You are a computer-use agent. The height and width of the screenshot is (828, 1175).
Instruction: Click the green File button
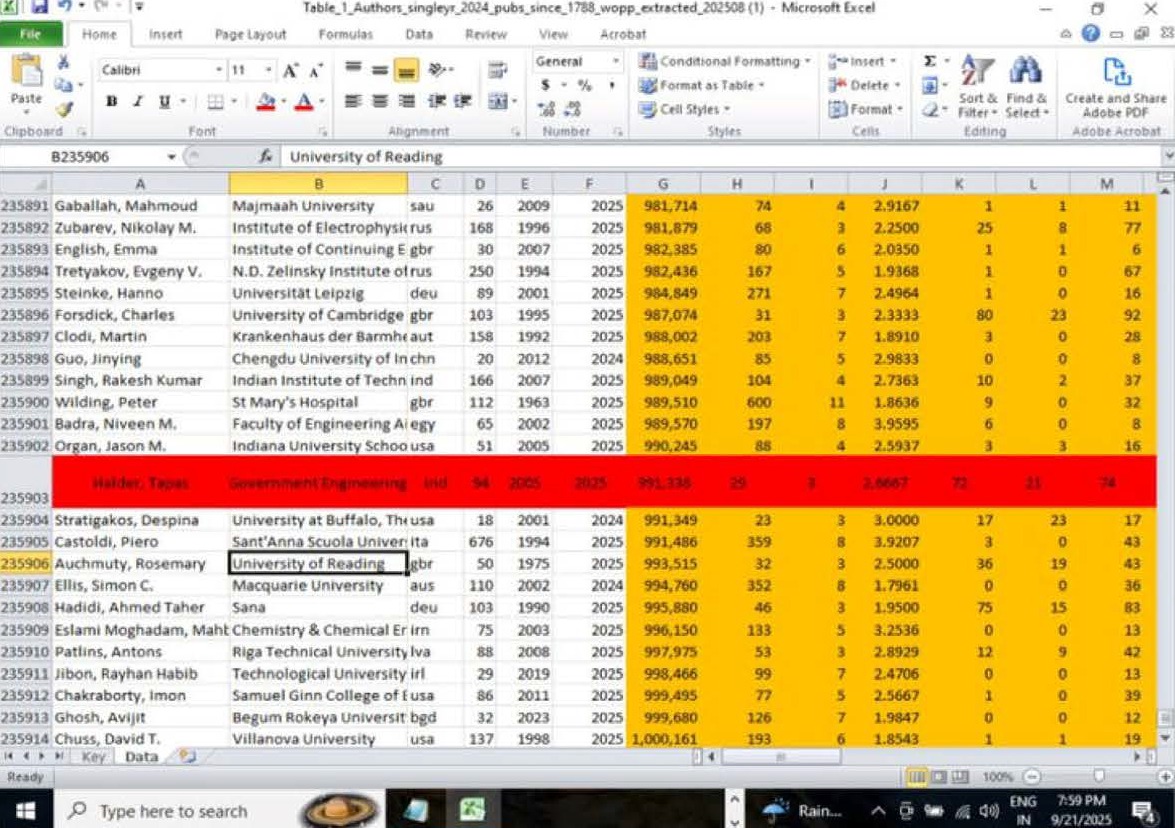point(29,34)
